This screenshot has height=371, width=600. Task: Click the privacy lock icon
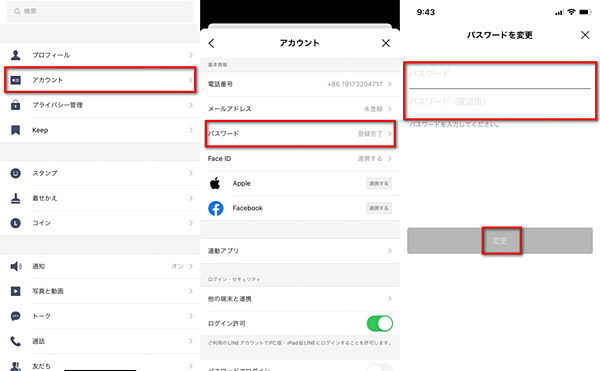pyautogui.click(x=16, y=105)
